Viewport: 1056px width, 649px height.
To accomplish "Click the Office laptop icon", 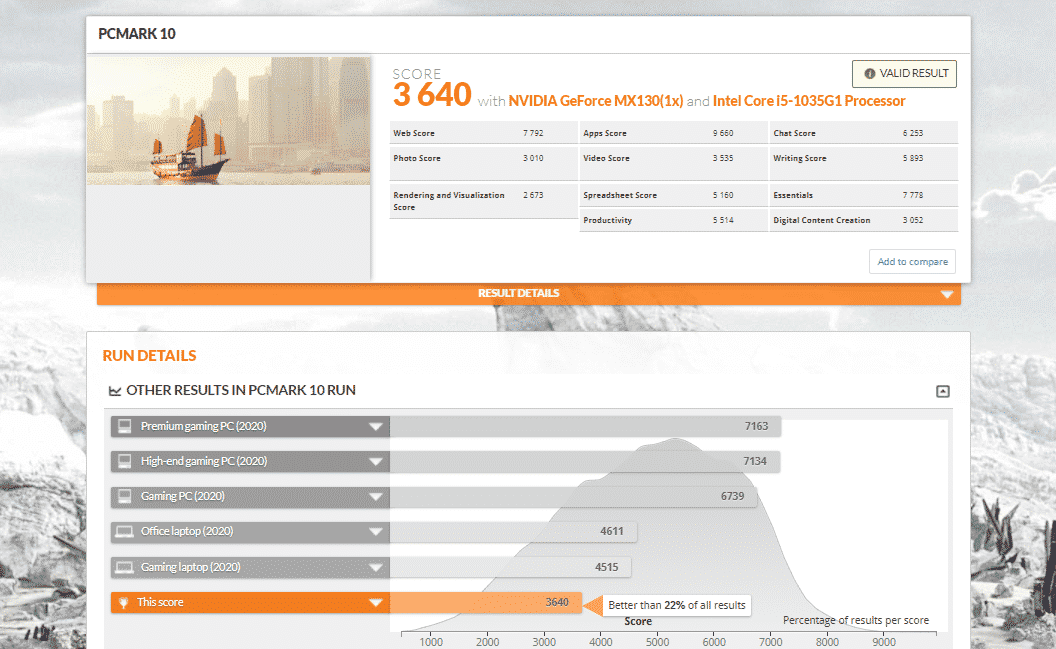I will coord(125,532).
